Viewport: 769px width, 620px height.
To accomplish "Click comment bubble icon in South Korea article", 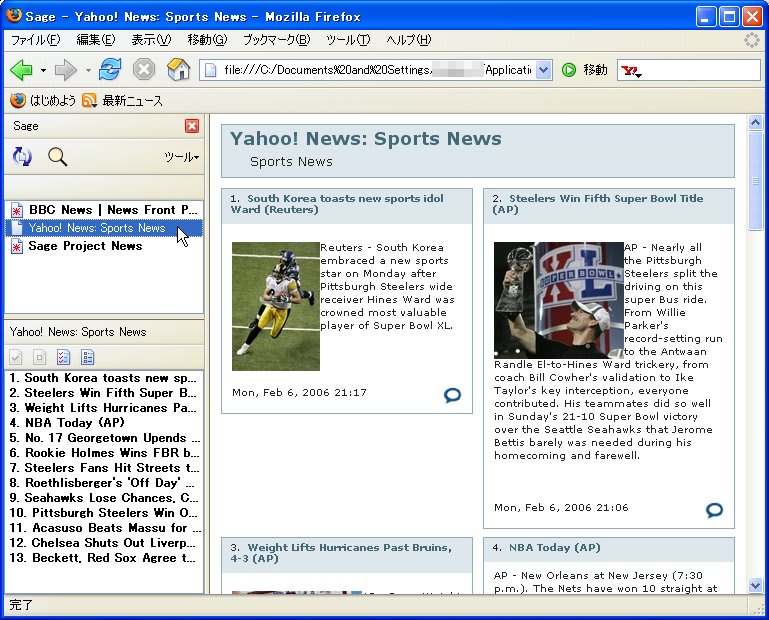I will (452, 395).
